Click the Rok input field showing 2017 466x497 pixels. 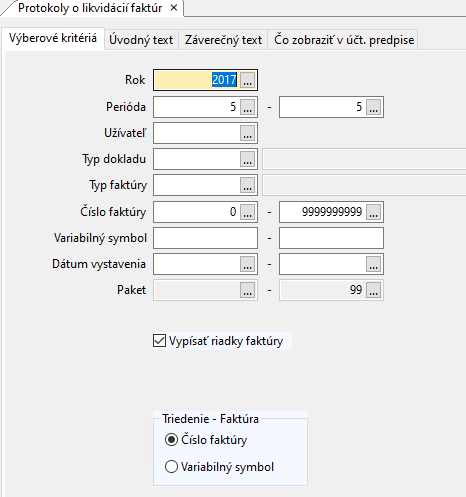pos(197,80)
